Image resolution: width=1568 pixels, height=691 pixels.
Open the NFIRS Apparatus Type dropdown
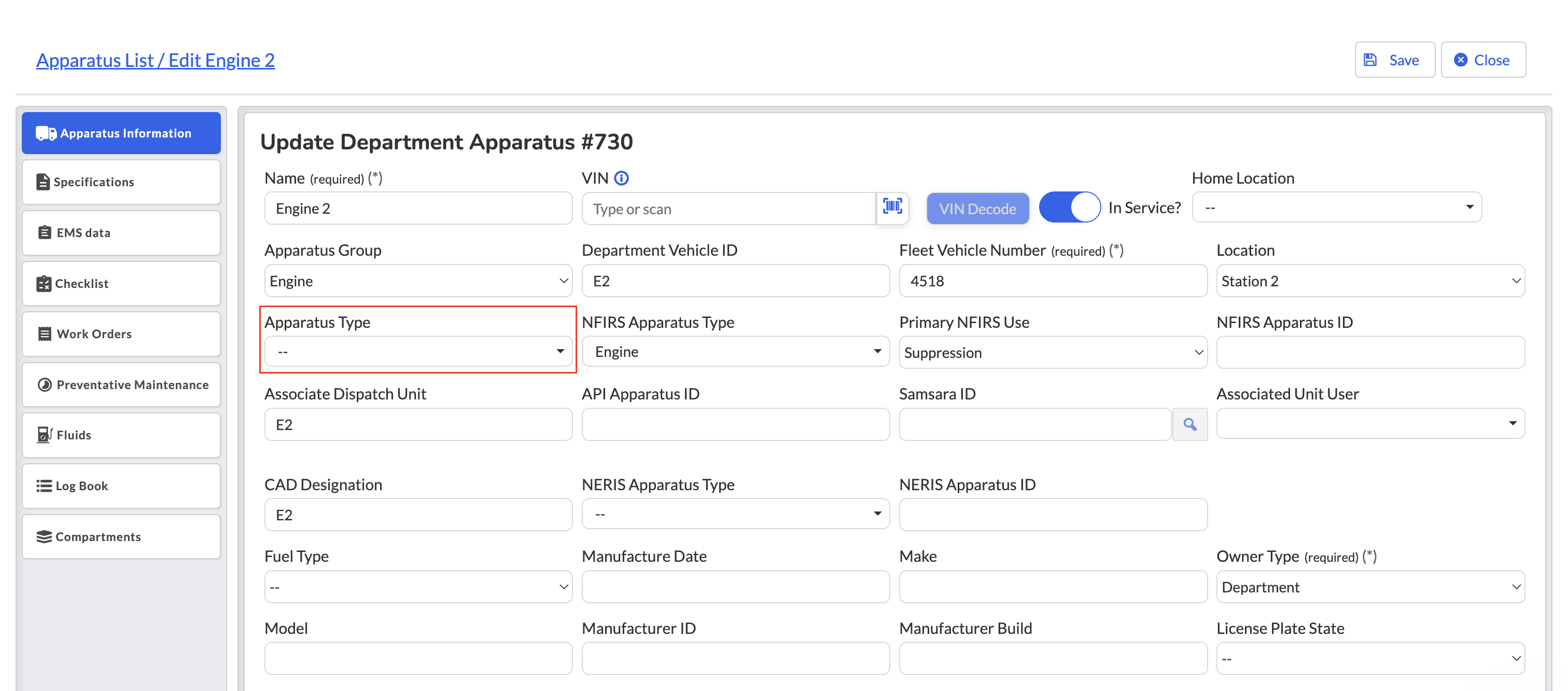735,352
